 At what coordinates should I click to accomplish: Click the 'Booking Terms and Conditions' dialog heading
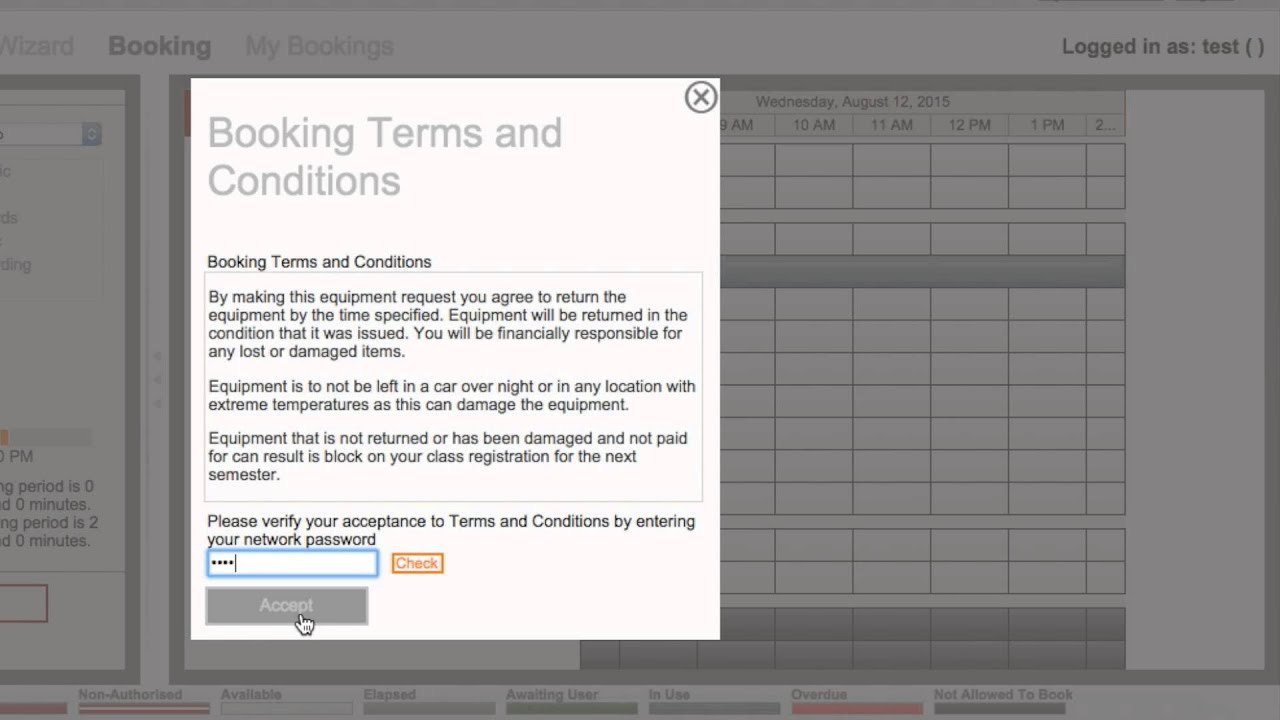click(385, 157)
